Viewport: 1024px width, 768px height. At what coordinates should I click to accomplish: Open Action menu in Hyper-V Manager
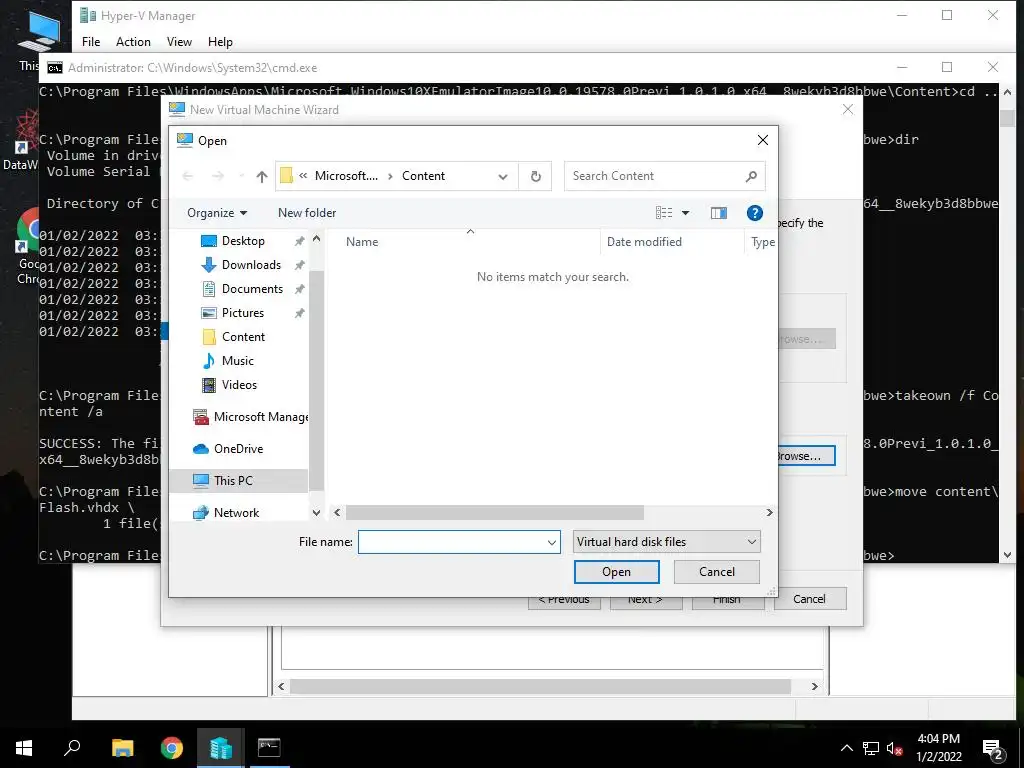(x=133, y=42)
